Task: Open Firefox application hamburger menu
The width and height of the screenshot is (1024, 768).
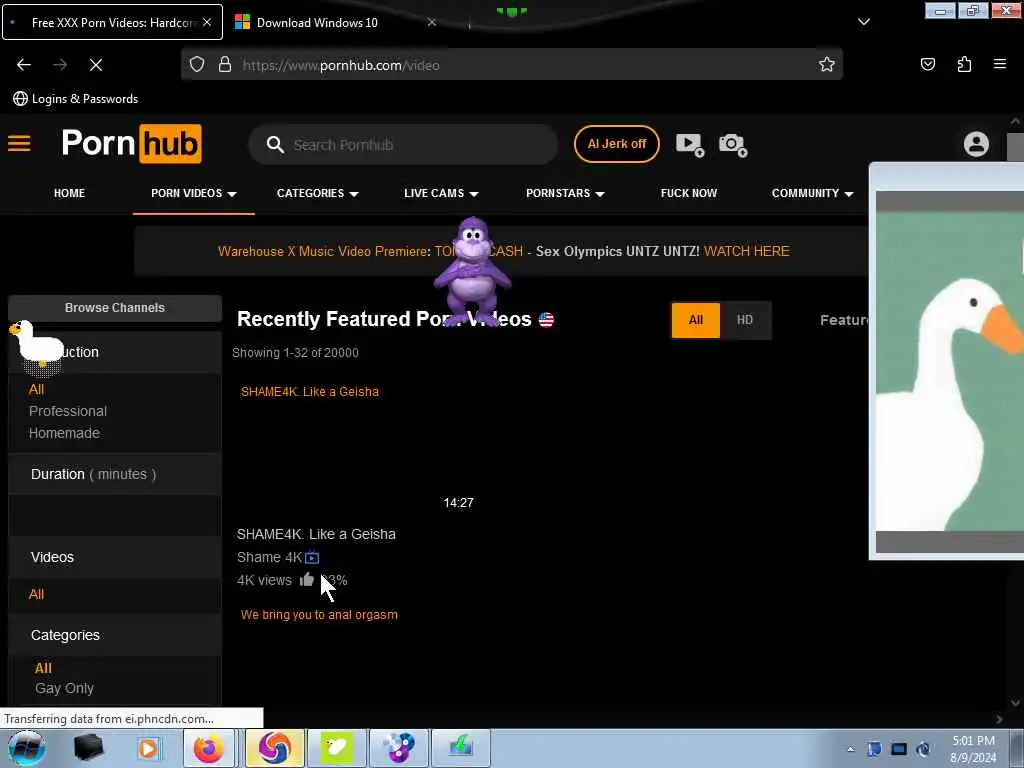Action: (999, 64)
